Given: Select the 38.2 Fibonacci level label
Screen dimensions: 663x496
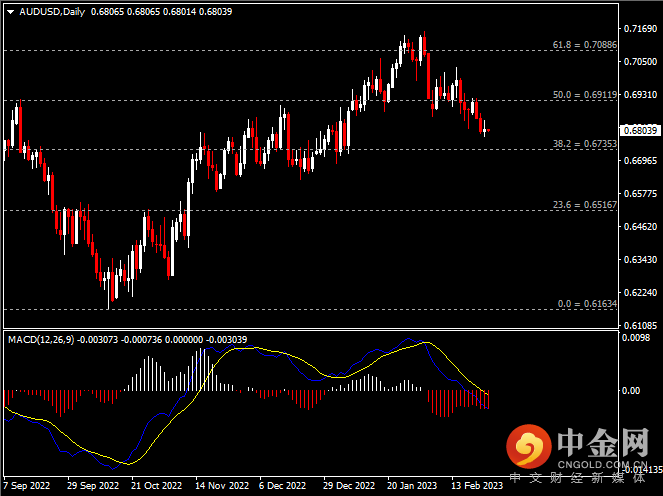Looking at the screenshot, I should pos(585,144).
